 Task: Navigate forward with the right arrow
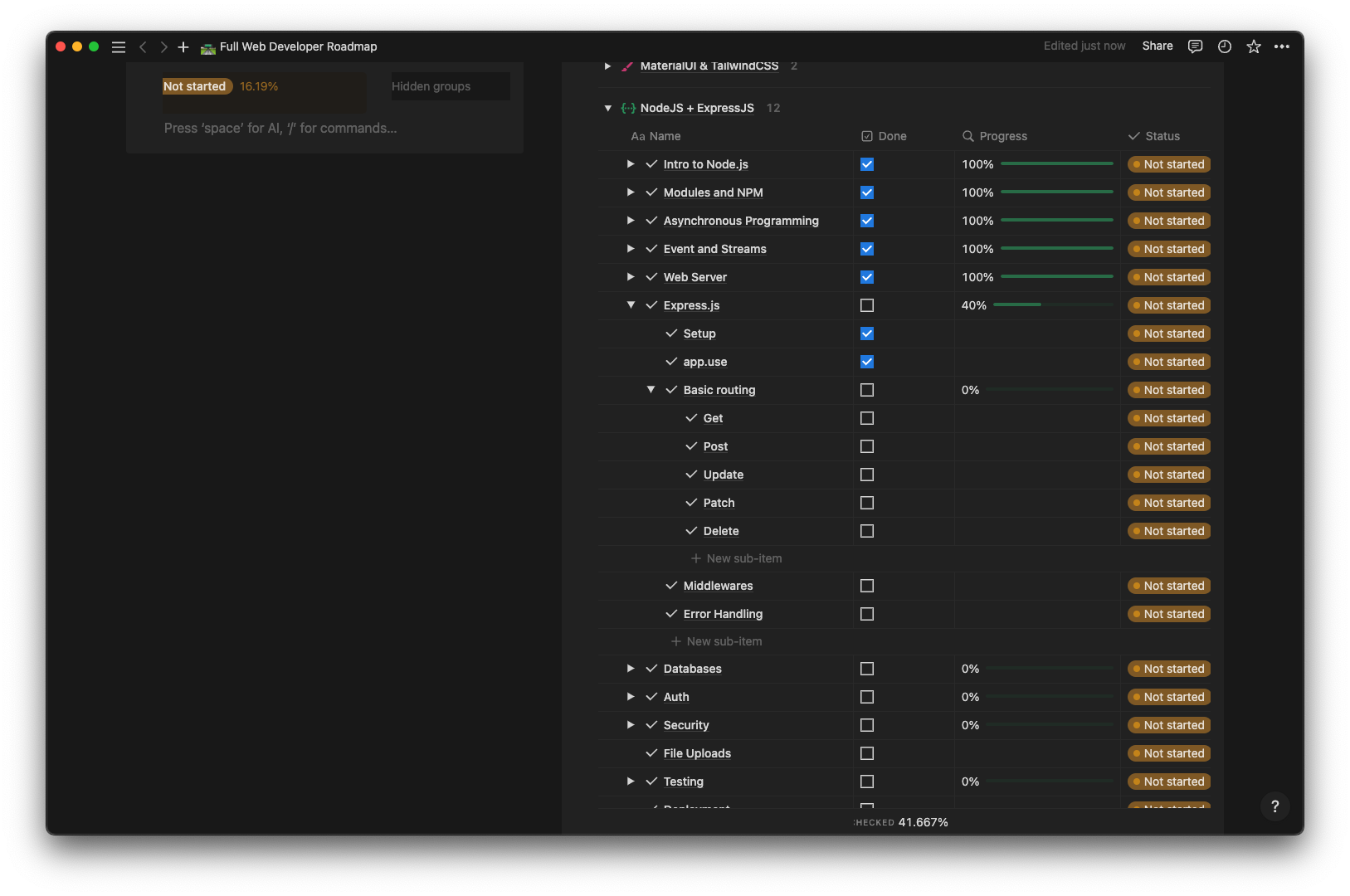(163, 47)
